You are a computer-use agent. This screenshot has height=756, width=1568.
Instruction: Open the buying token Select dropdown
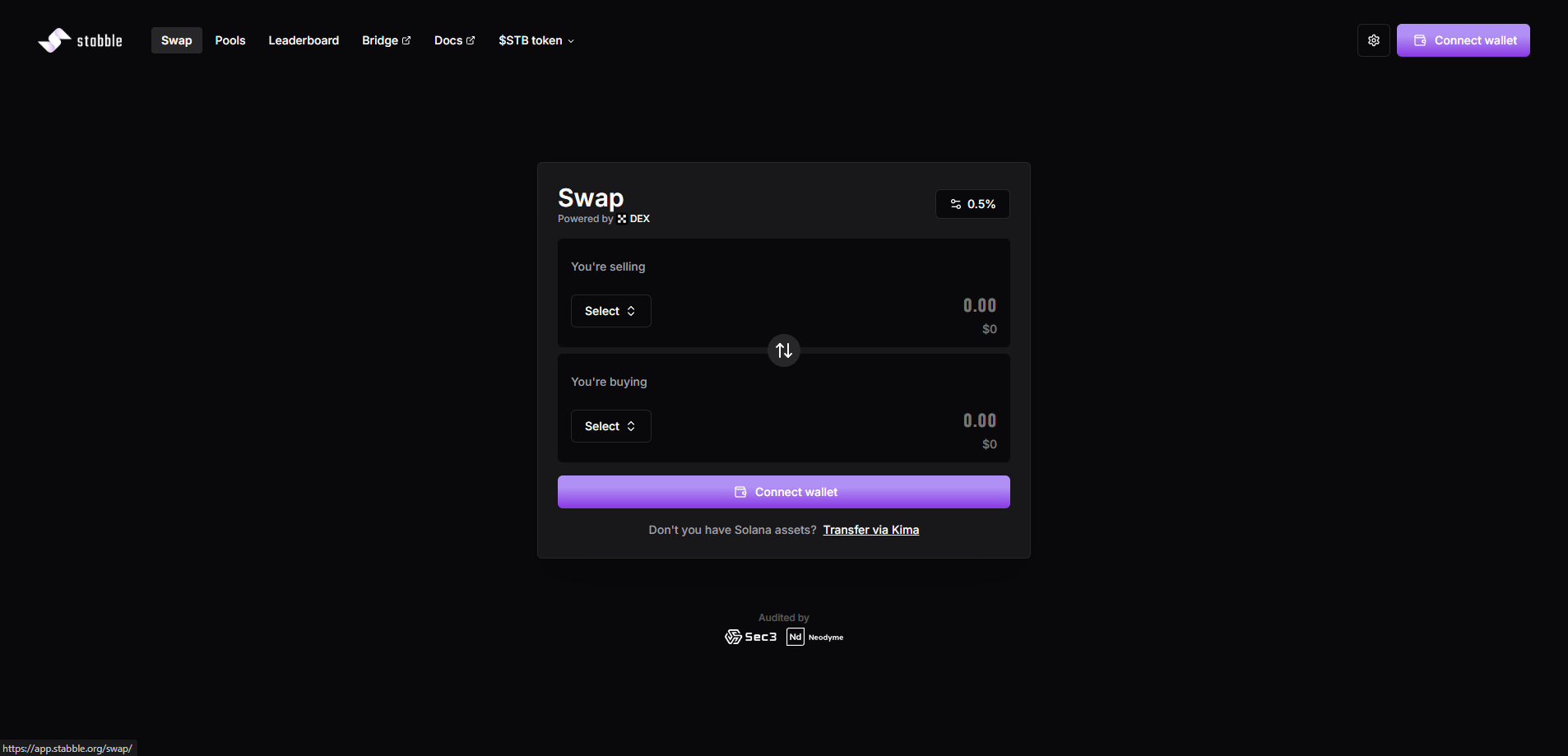pos(610,426)
